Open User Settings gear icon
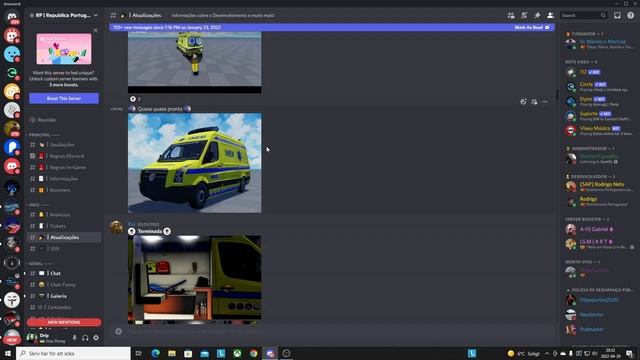 [96, 338]
